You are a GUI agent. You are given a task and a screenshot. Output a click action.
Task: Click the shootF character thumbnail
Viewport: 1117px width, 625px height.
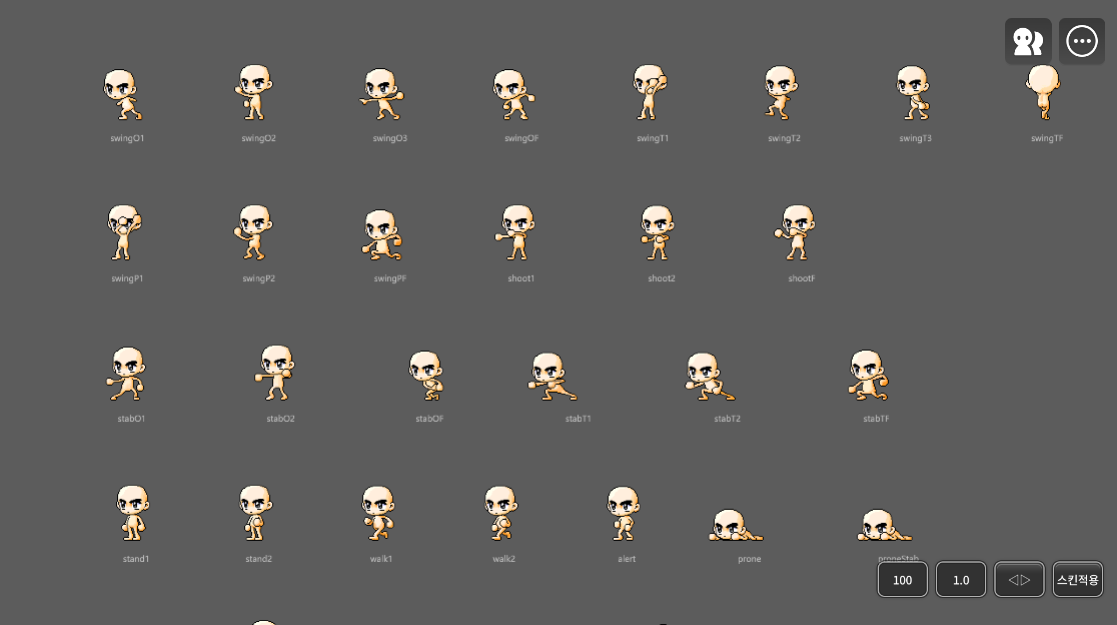[797, 232]
